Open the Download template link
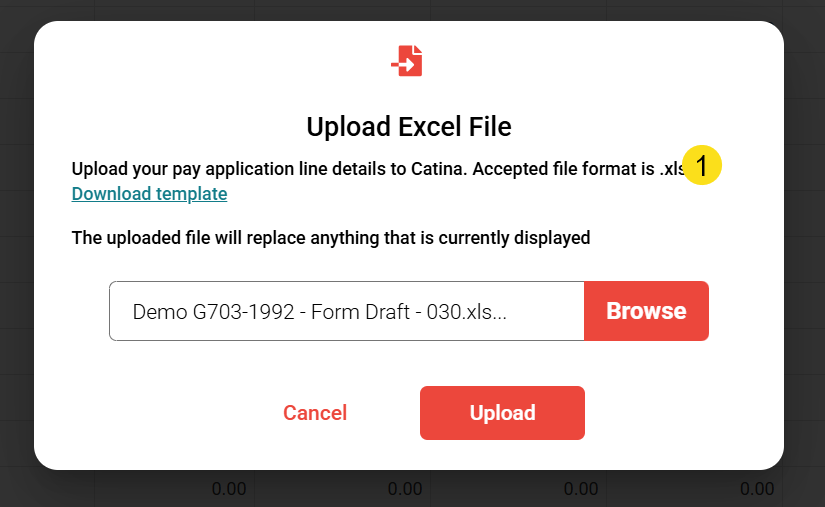The image size is (825, 507). click(149, 194)
